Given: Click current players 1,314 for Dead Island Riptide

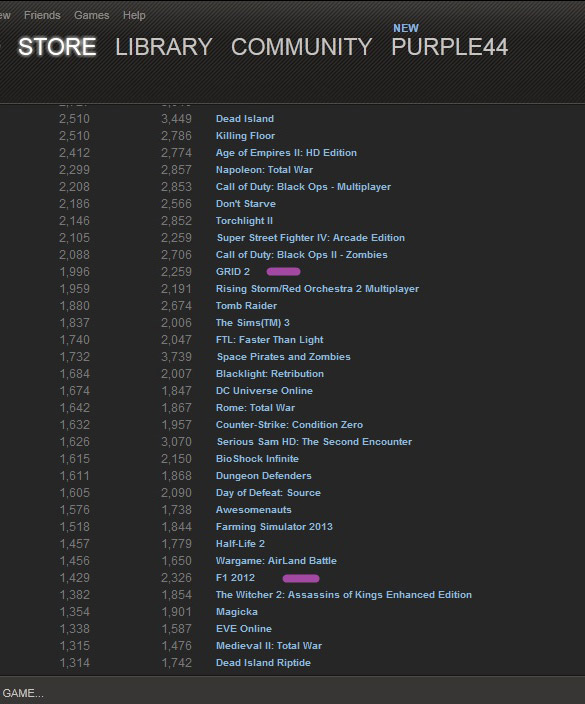Looking at the screenshot, I should tap(75, 663).
